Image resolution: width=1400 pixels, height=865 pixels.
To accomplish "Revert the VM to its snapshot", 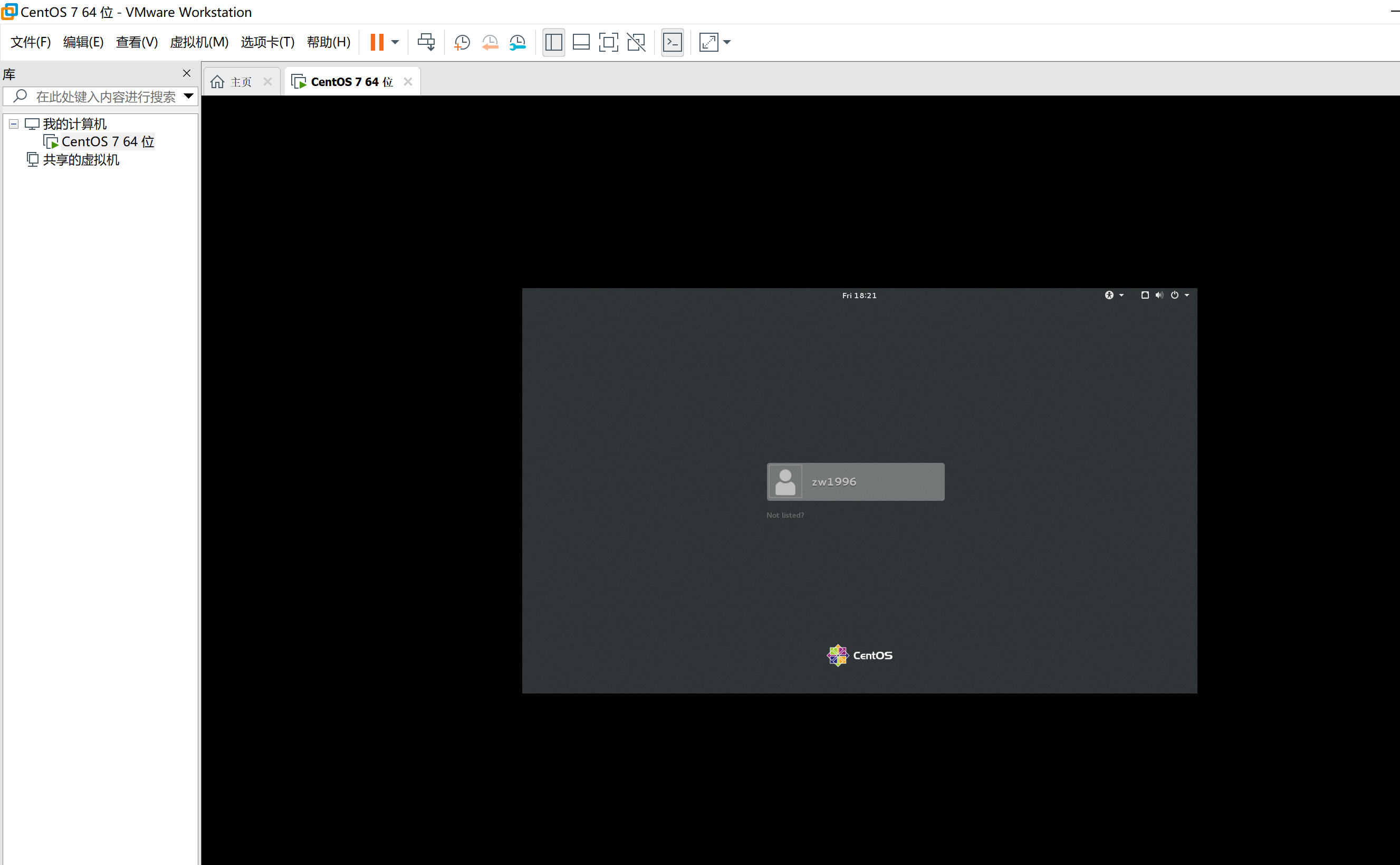I will coord(490,42).
